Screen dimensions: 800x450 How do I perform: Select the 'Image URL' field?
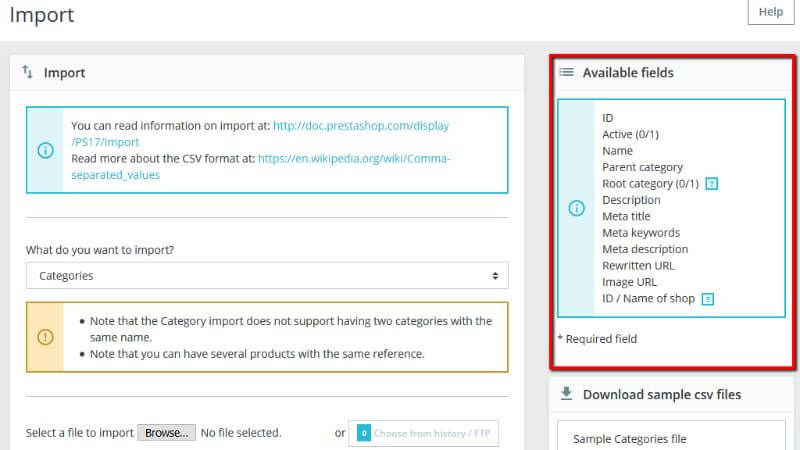629,282
